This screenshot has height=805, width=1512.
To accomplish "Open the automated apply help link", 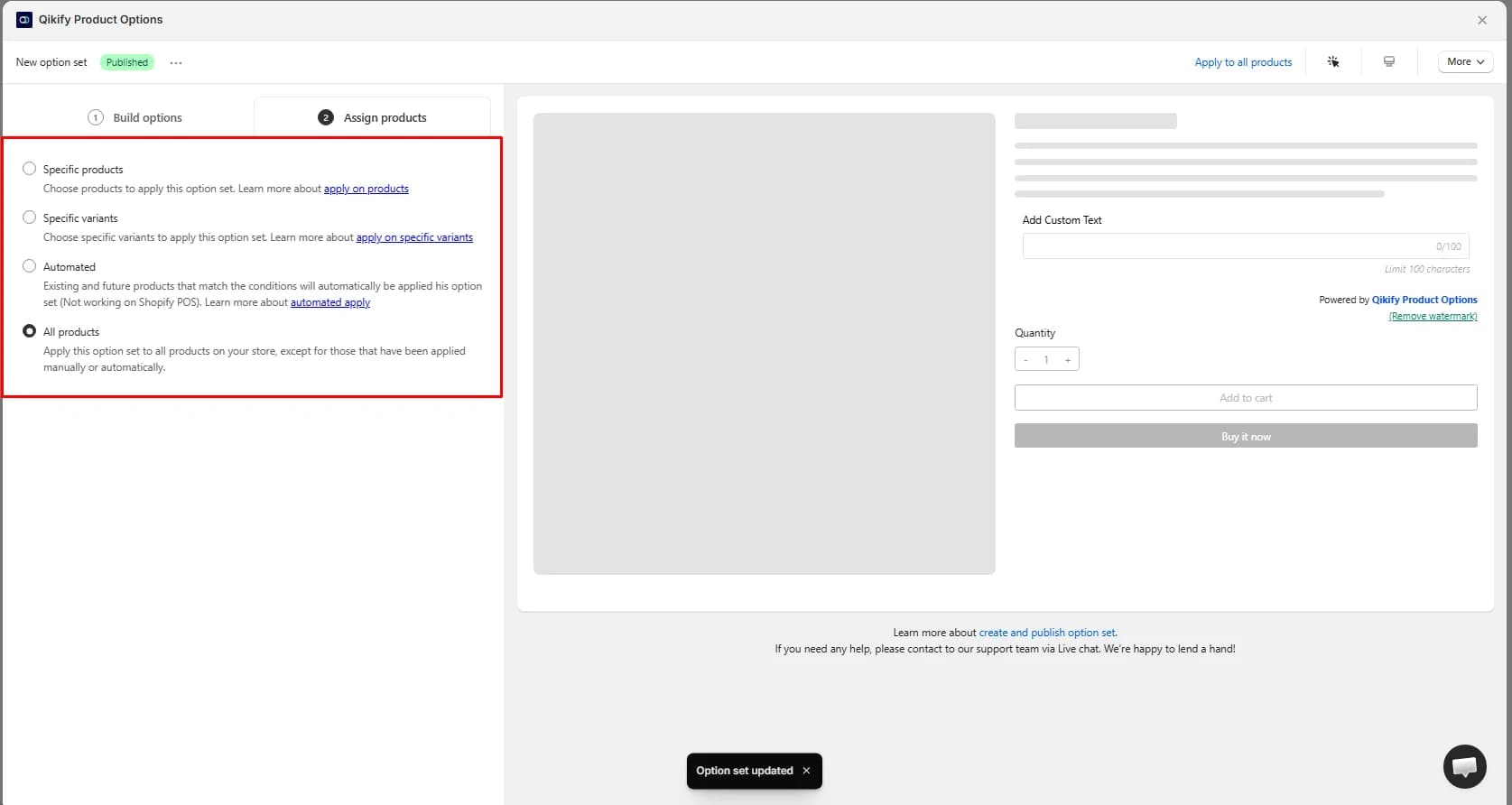I will [x=330, y=302].
